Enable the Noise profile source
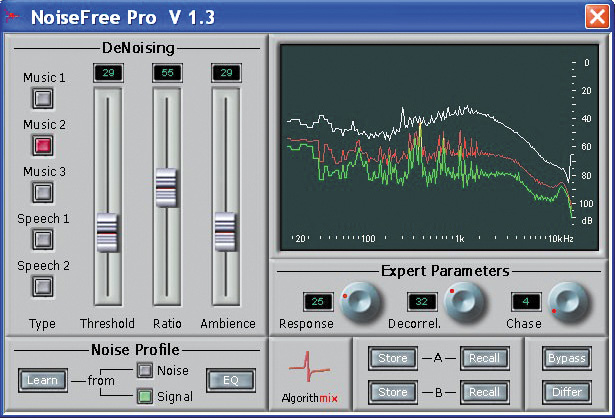Viewport: 615px width, 418px height. pos(146,370)
